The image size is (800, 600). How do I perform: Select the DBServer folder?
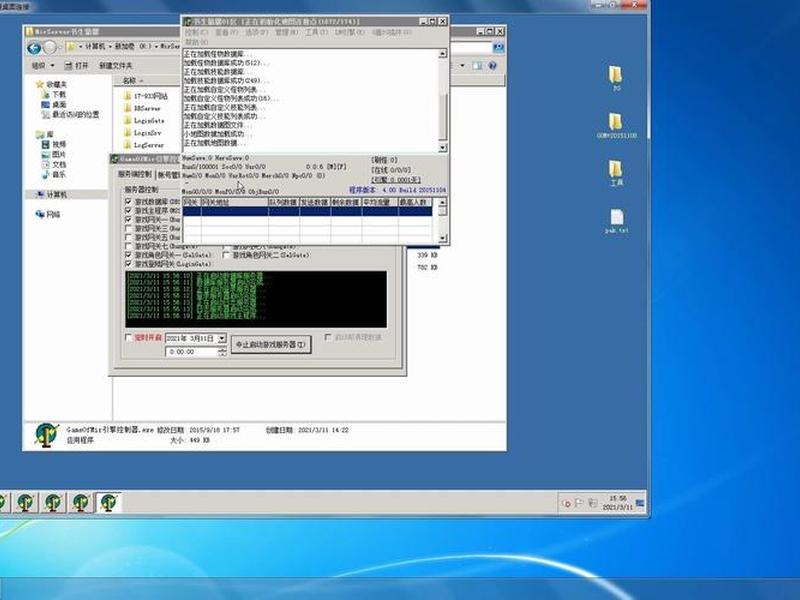pos(142,108)
